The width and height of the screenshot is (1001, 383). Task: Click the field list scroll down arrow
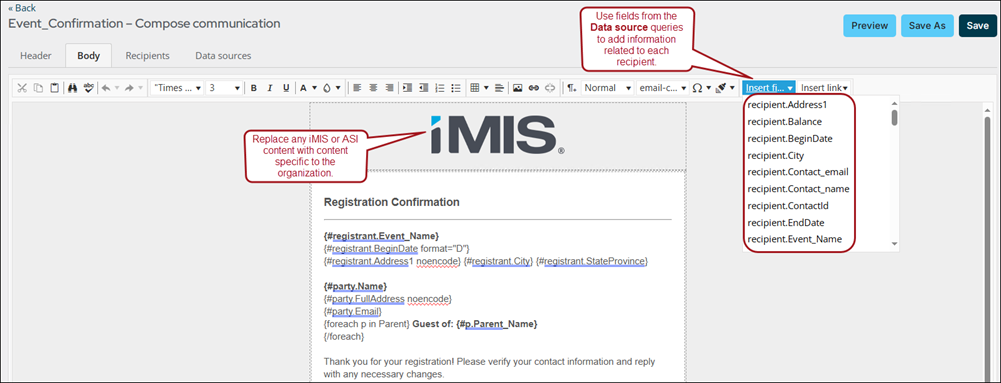pyautogui.click(x=894, y=243)
